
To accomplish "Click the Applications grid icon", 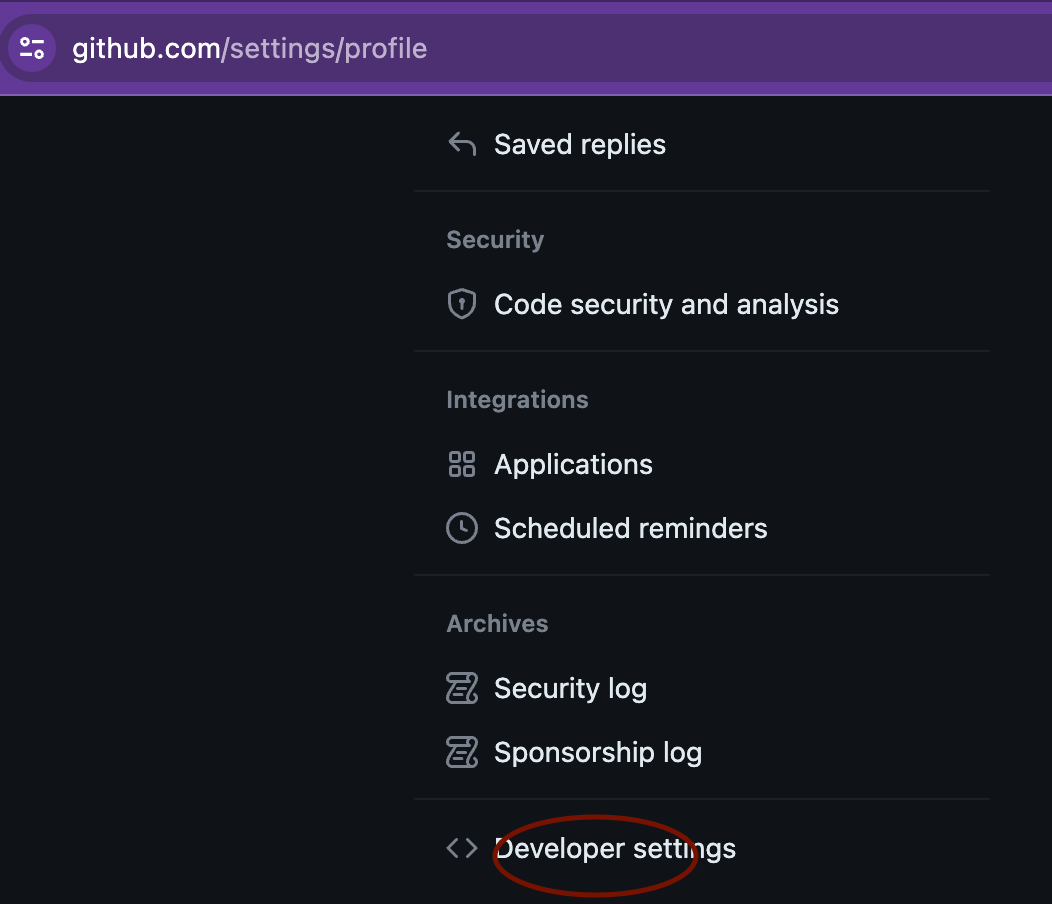I will (x=462, y=464).
